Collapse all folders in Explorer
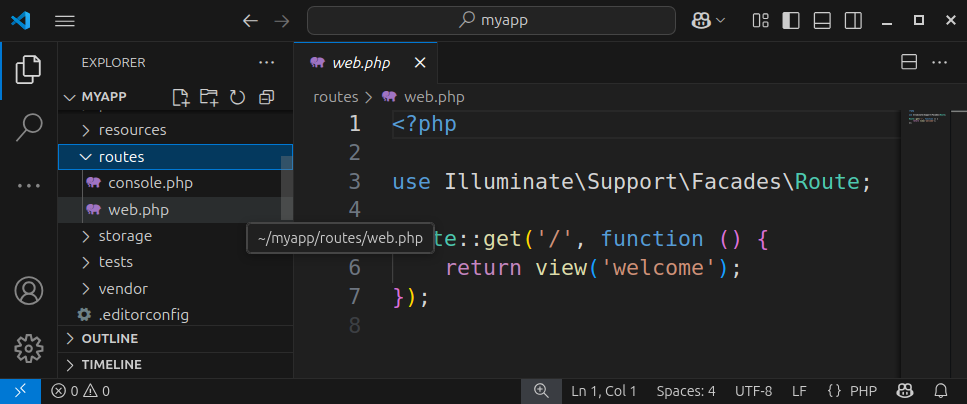The width and height of the screenshot is (967, 404). [x=266, y=97]
